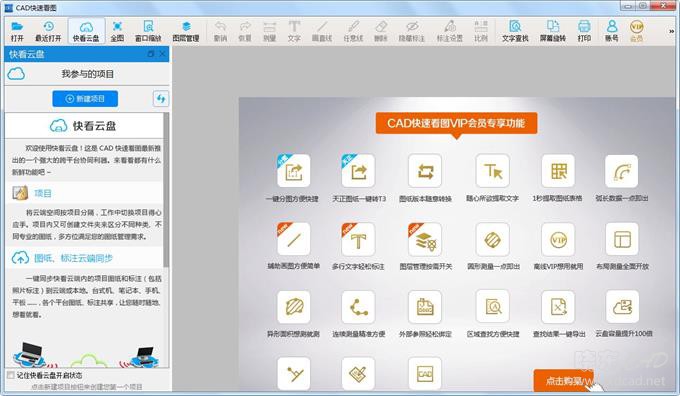The image size is (680, 396).
Task: Expand the toolbar overflow chevron
Action: pos(672,31)
